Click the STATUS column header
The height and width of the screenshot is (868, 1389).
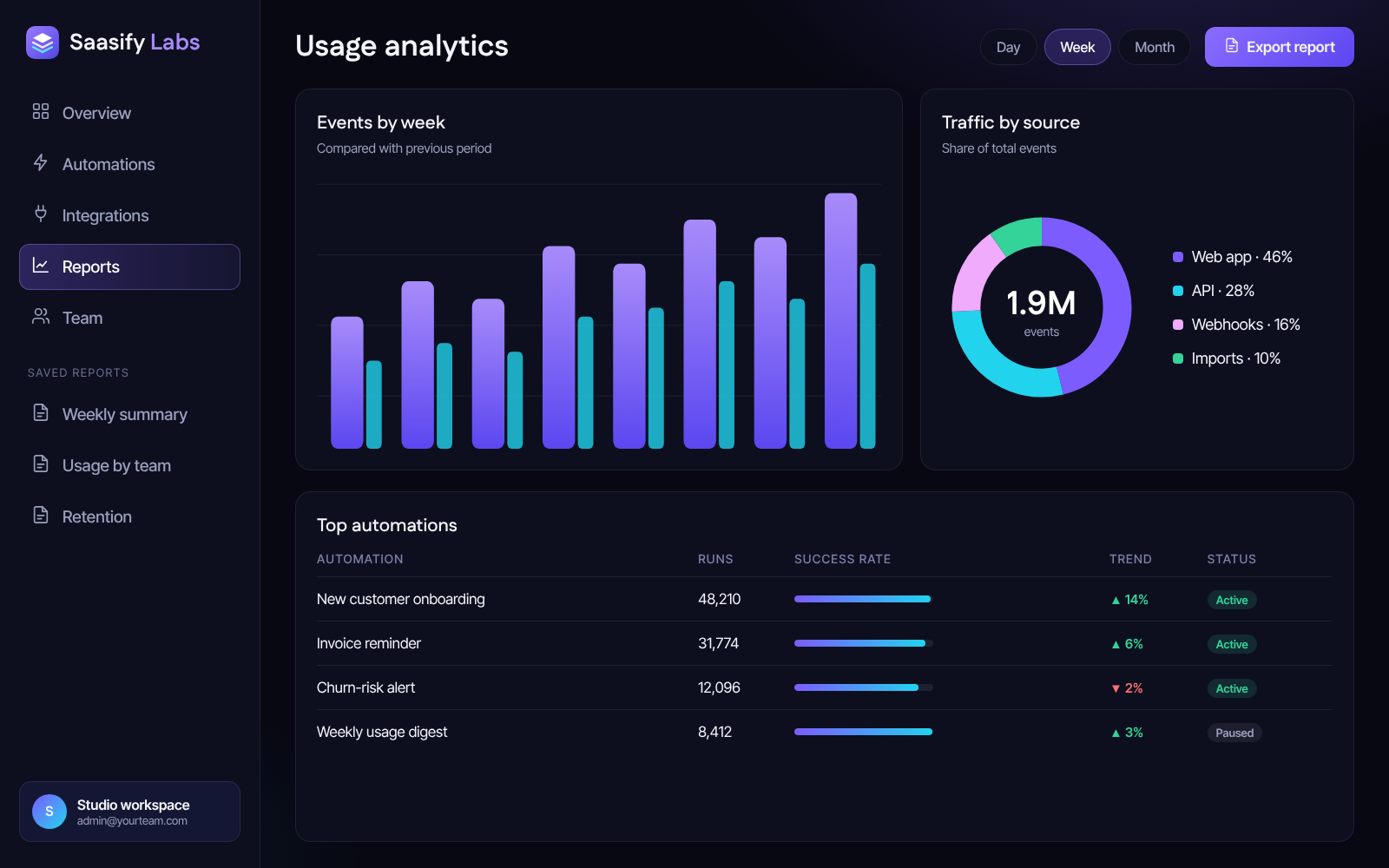pyautogui.click(x=1232, y=559)
